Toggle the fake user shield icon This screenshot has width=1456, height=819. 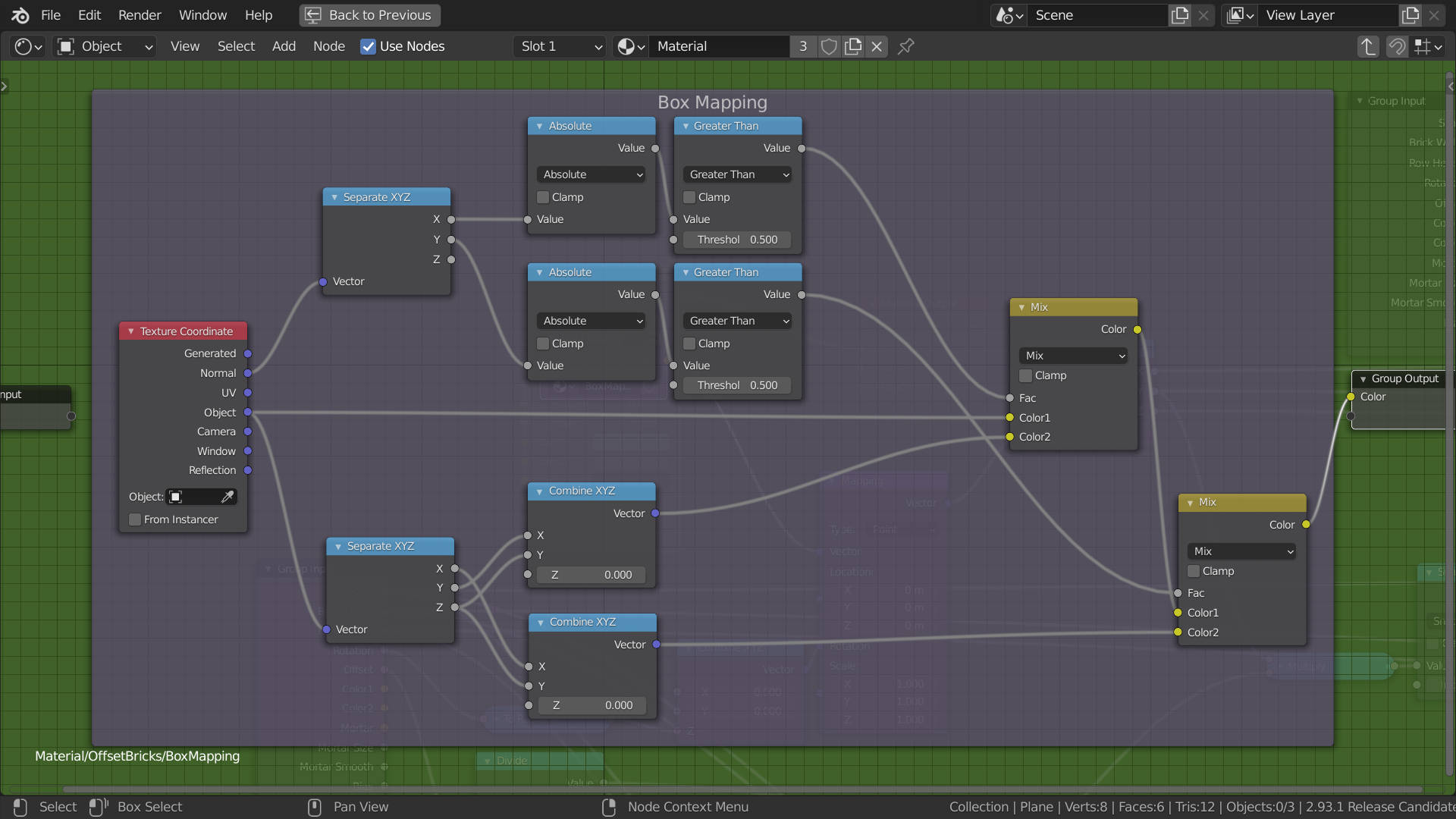pos(829,46)
